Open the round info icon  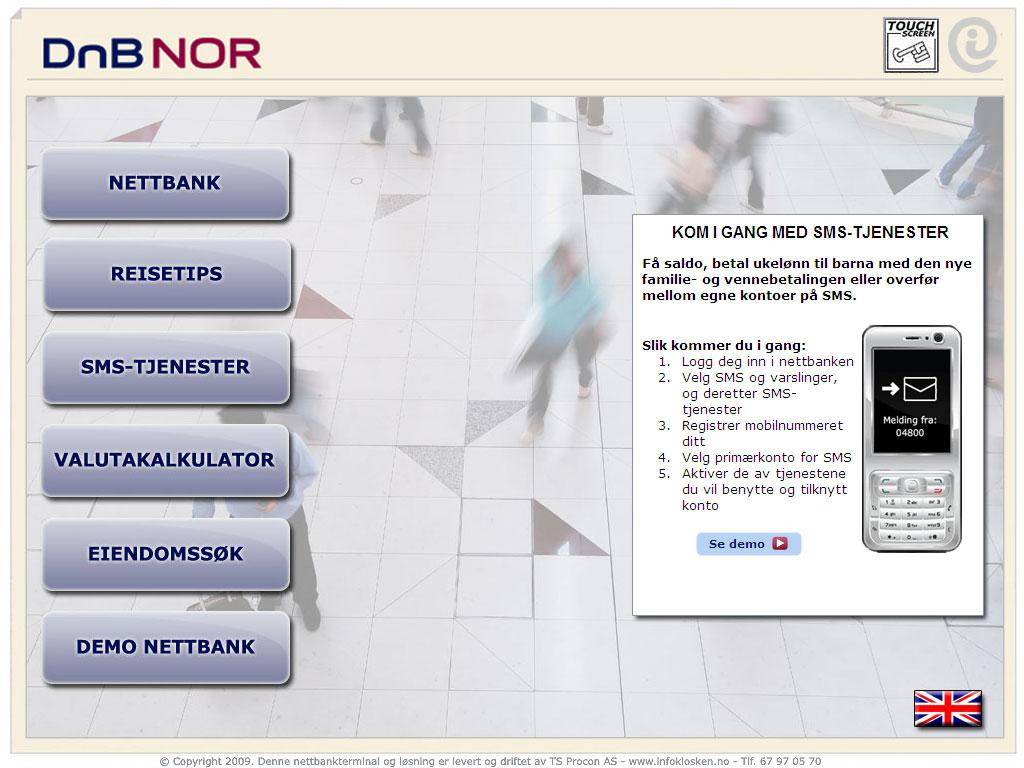pyautogui.click(x=971, y=45)
